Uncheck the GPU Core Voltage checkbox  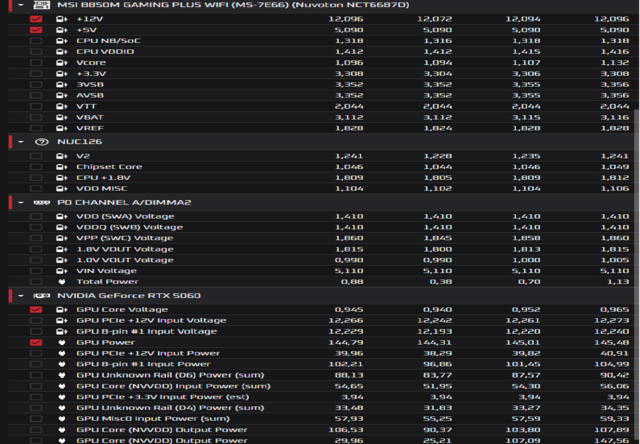(36, 309)
